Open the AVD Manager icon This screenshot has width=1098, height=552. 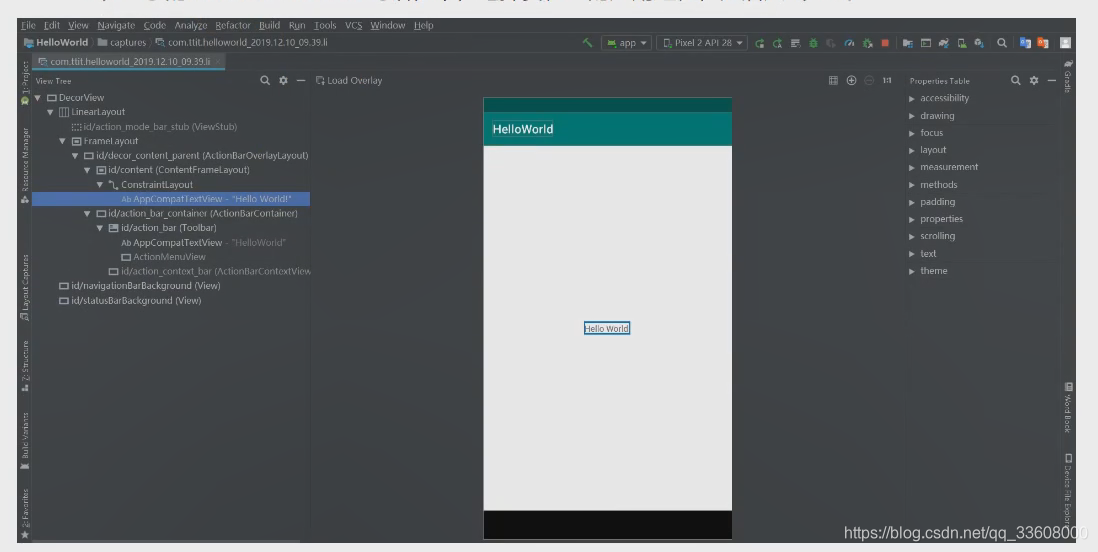962,43
